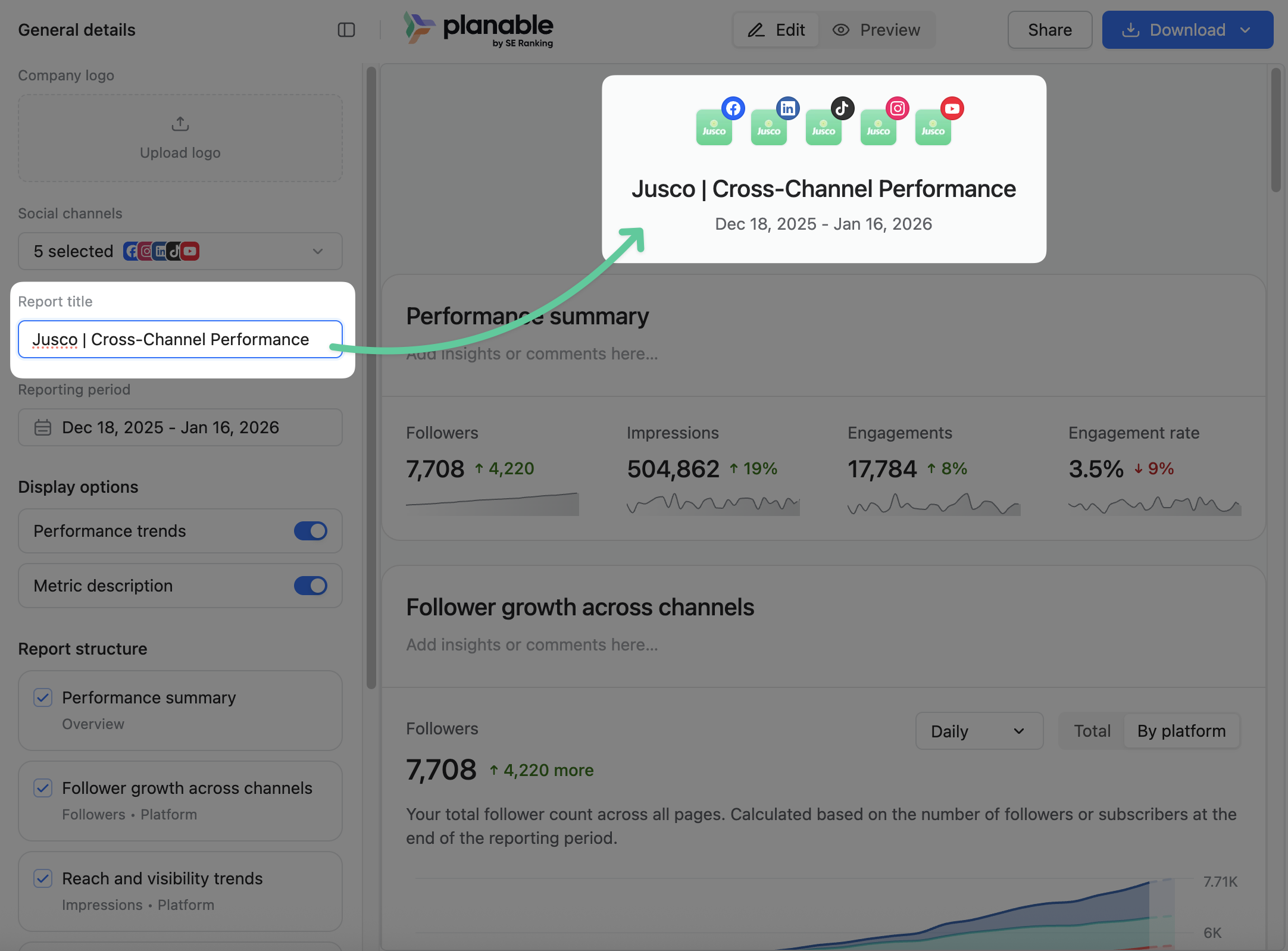Turn off Metric description toggle
Image resolution: width=1288 pixels, height=951 pixels.
310,586
